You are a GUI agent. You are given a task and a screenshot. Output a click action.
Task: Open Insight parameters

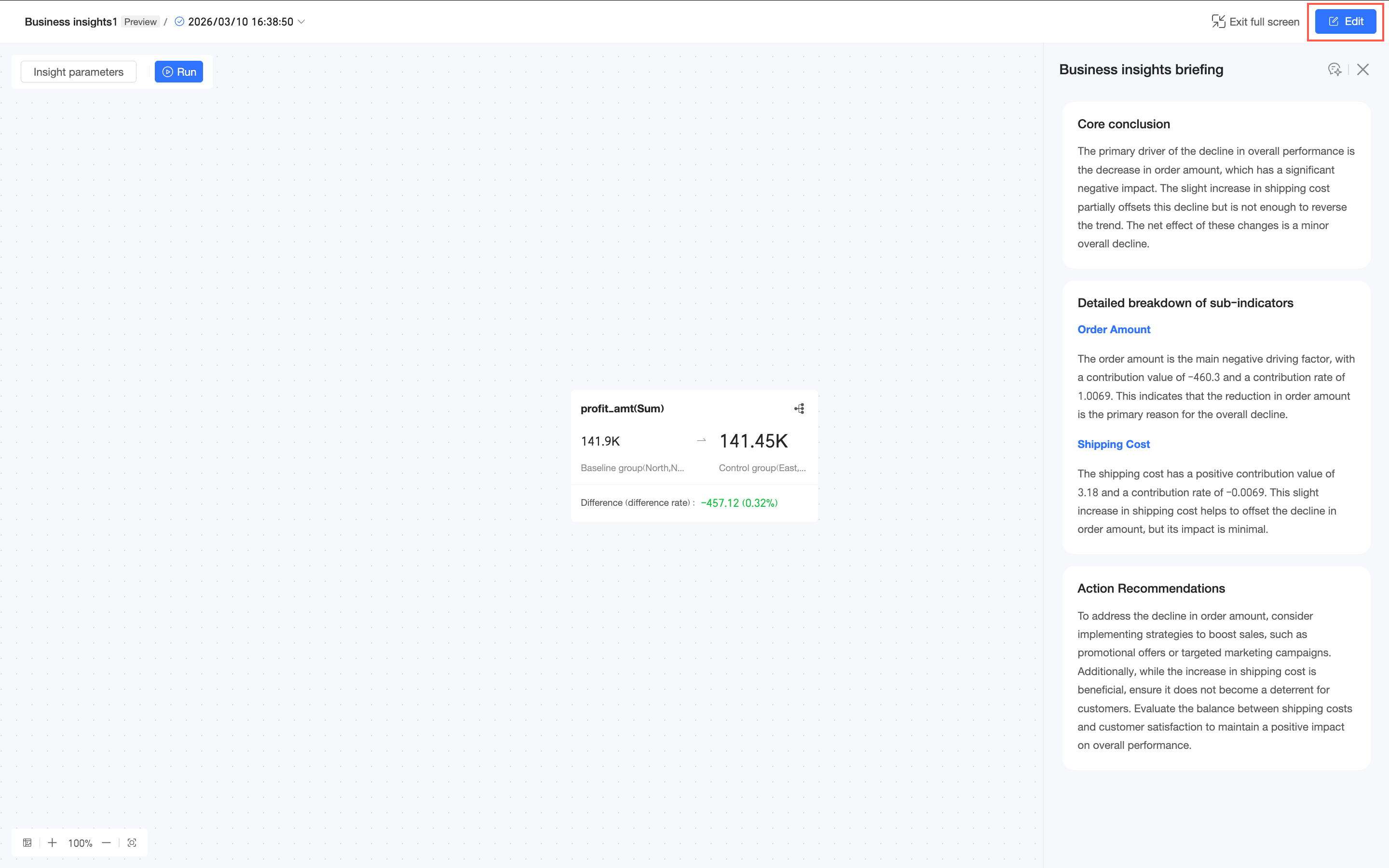79,72
